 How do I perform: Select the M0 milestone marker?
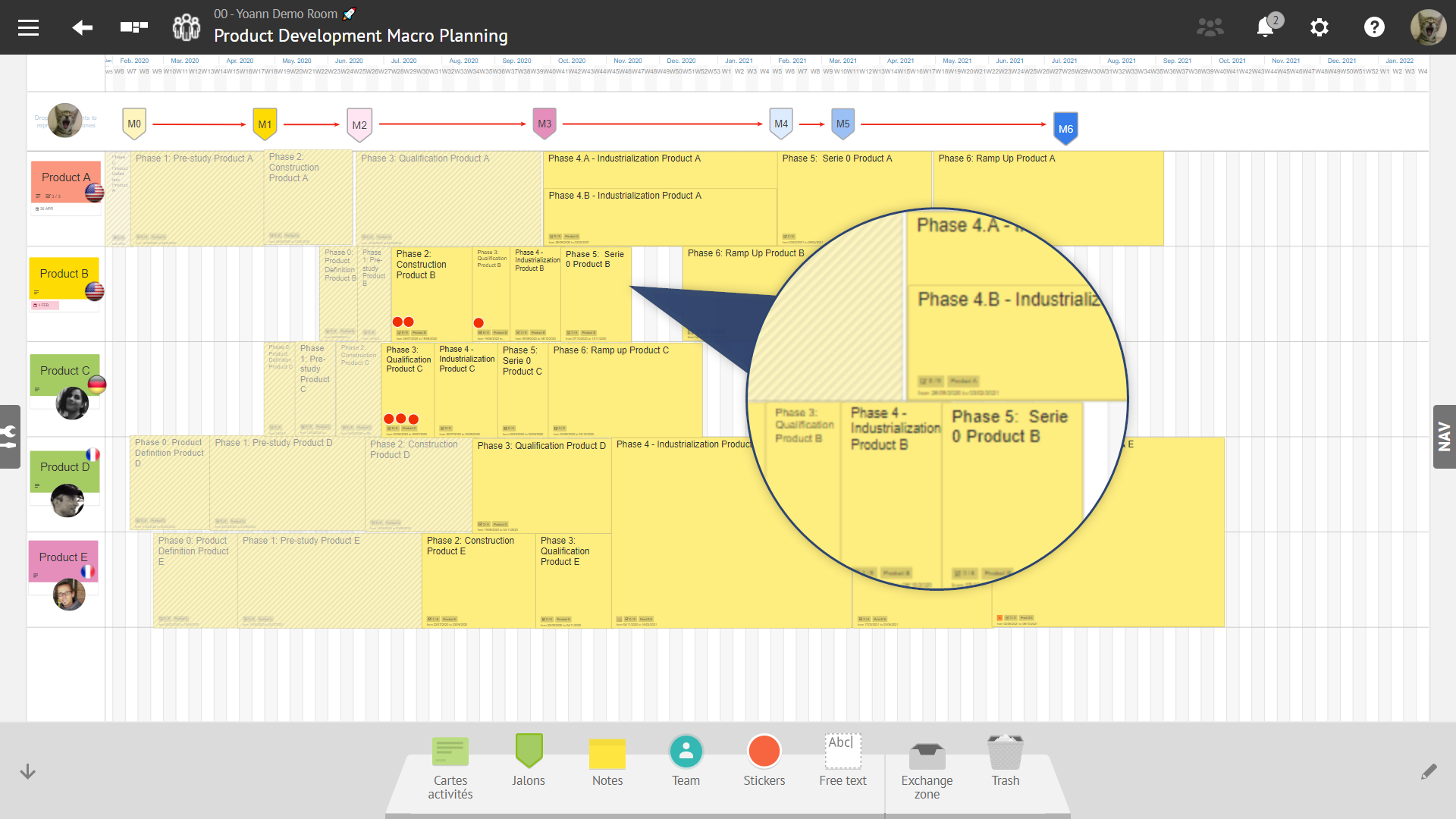click(134, 124)
